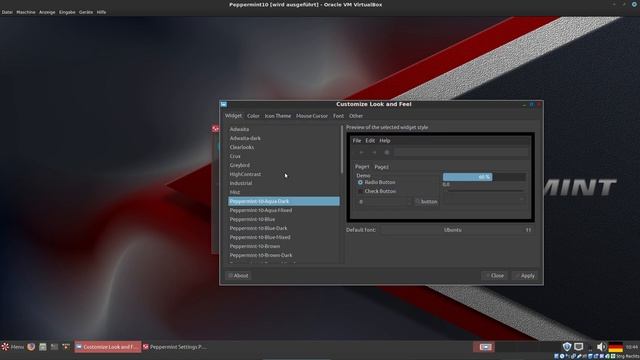Select the Clearlooks theme
This screenshot has height=360, width=640.
coord(284,147)
